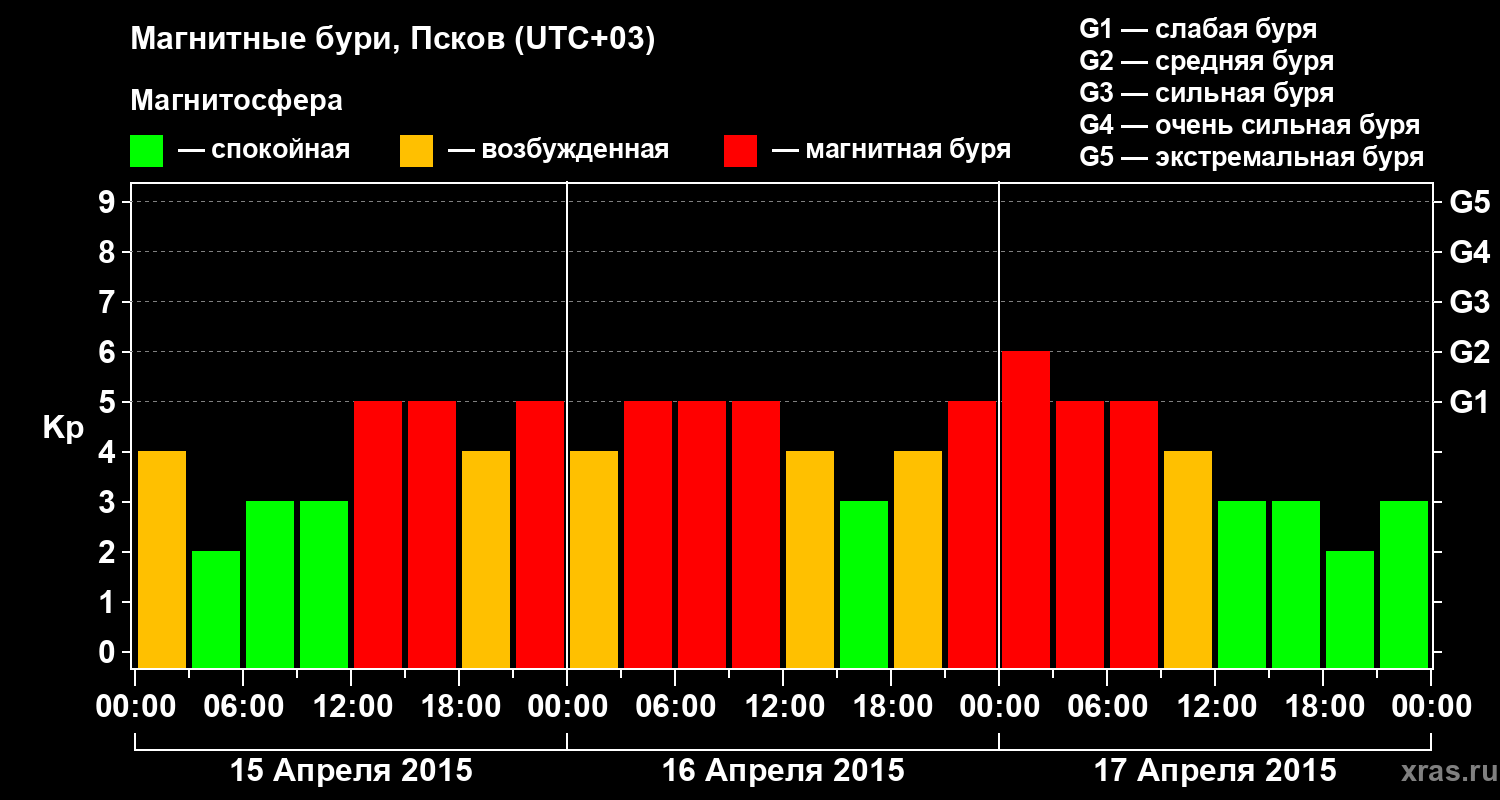Click the red Kp 6 bar on 17 April

(x=1026, y=509)
